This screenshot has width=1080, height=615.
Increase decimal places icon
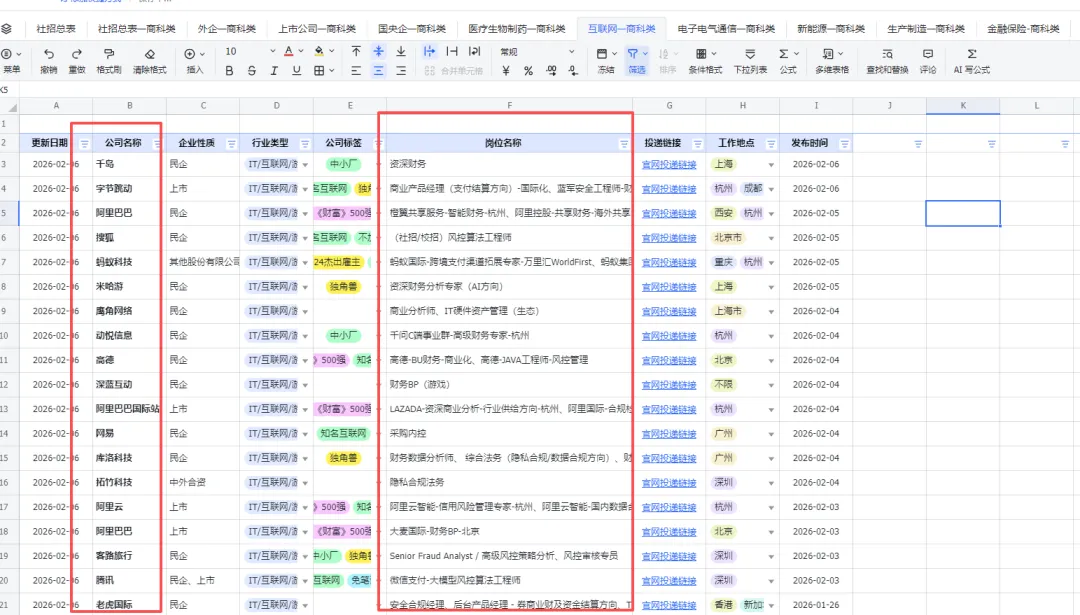pos(551,70)
